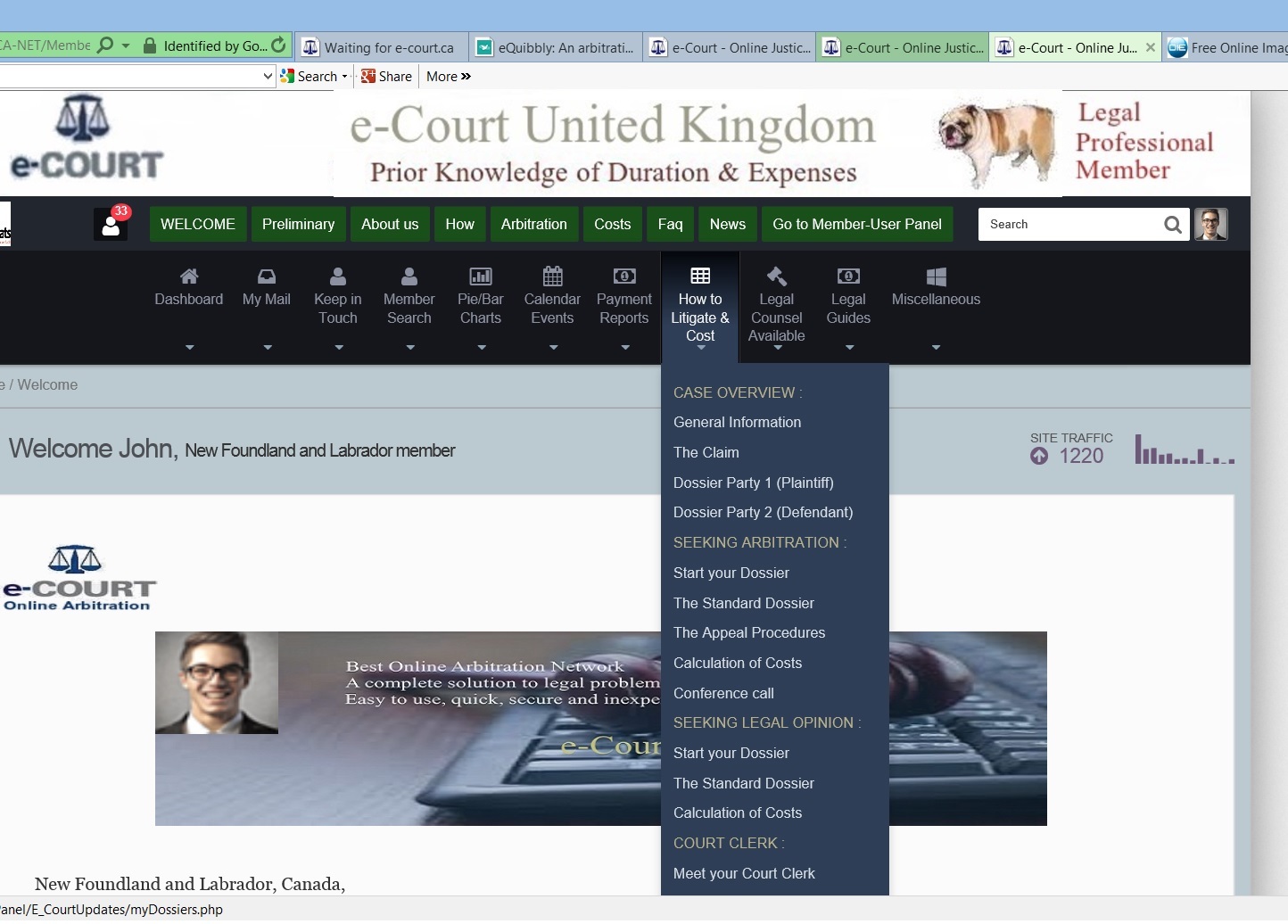Click the notifications icon with badge 33
This screenshot has width=1288, height=924.
click(x=111, y=225)
